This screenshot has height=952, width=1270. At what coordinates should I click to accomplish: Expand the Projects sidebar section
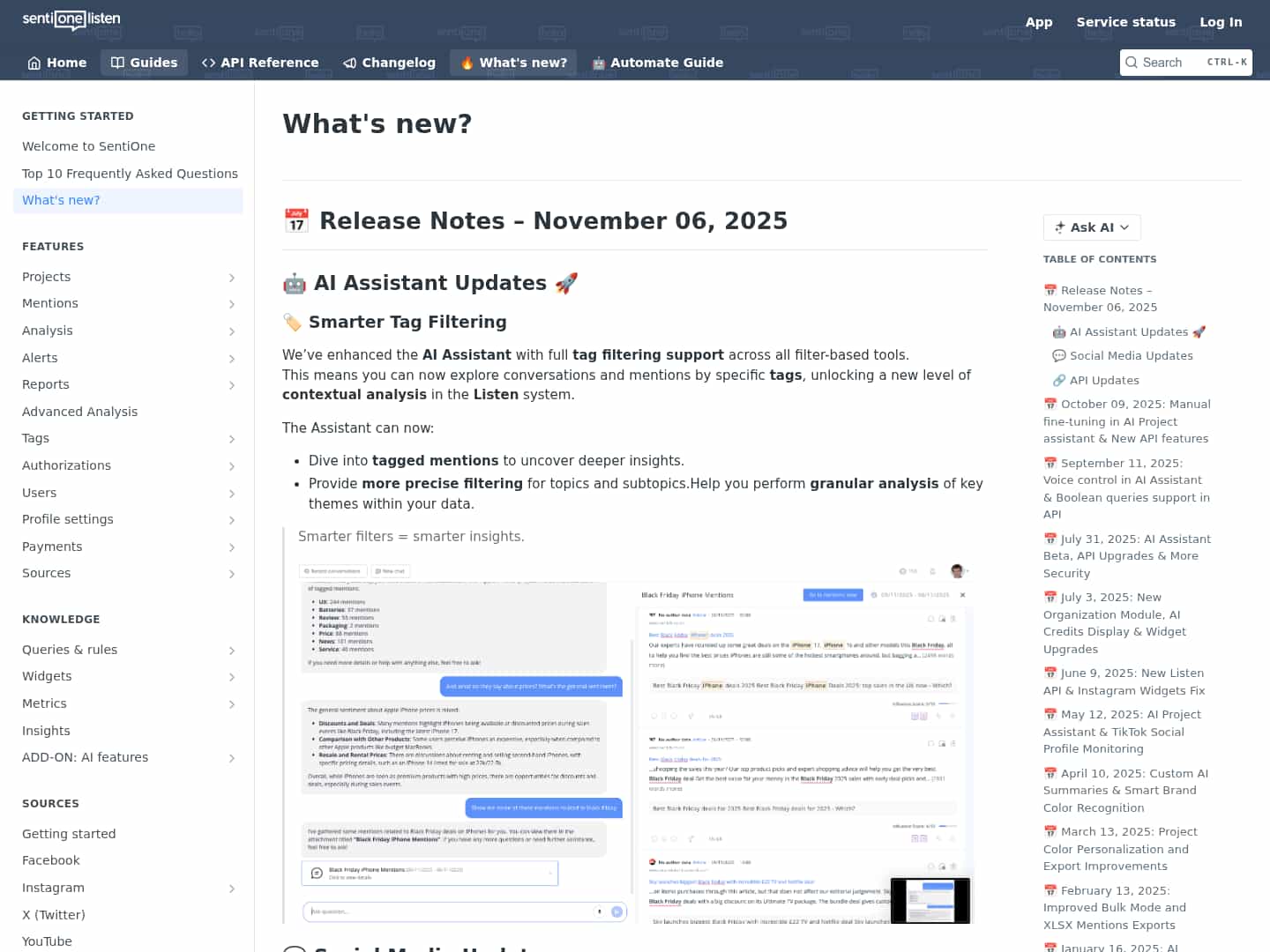[x=231, y=277]
